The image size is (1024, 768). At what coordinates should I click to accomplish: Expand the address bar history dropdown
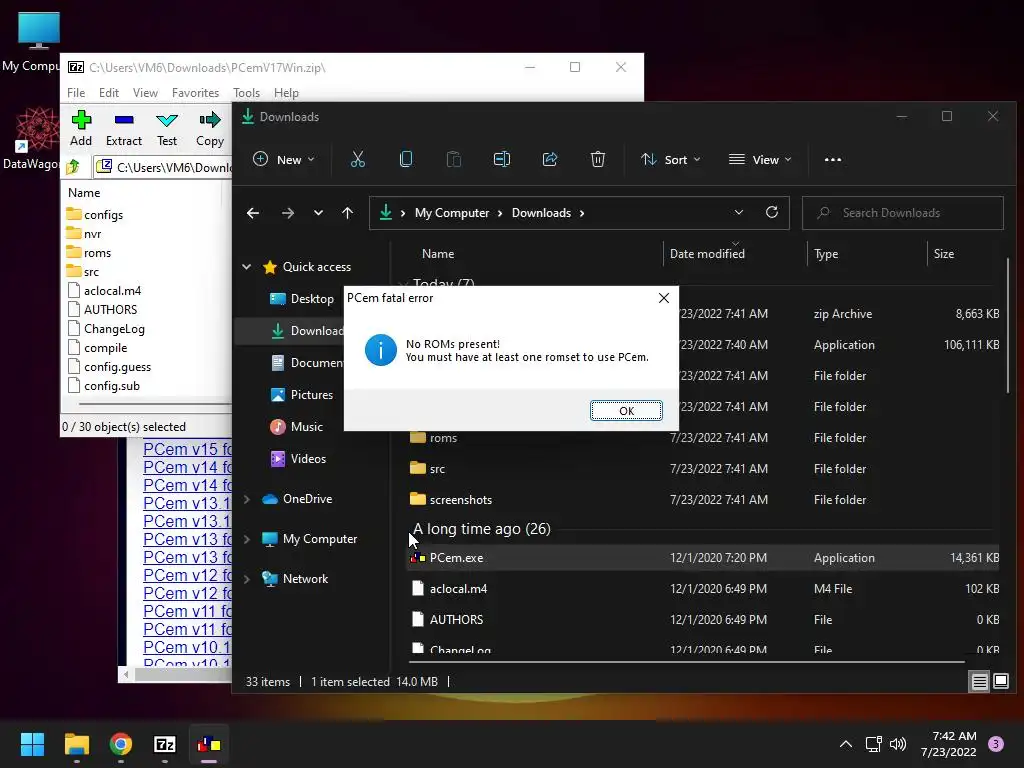(739, 212)
